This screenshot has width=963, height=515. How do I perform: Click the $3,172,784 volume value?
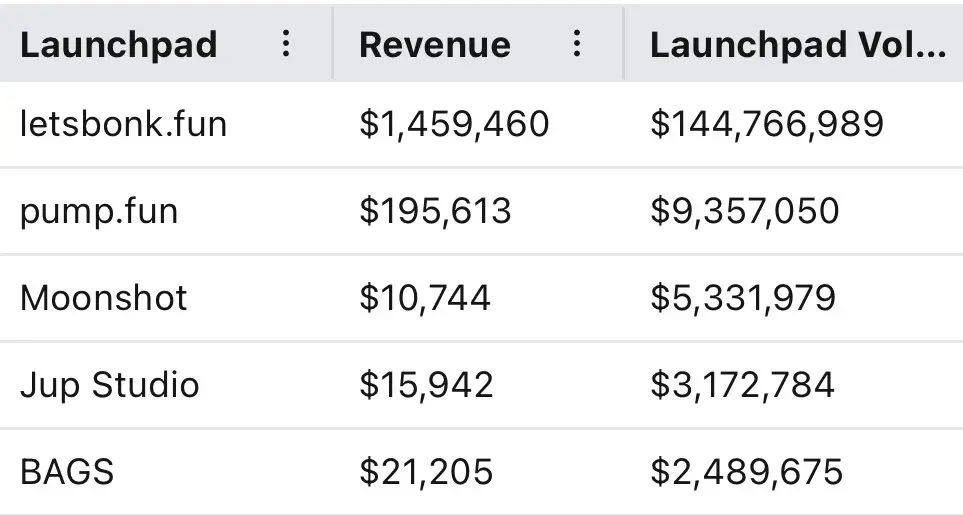click(743, 385)
